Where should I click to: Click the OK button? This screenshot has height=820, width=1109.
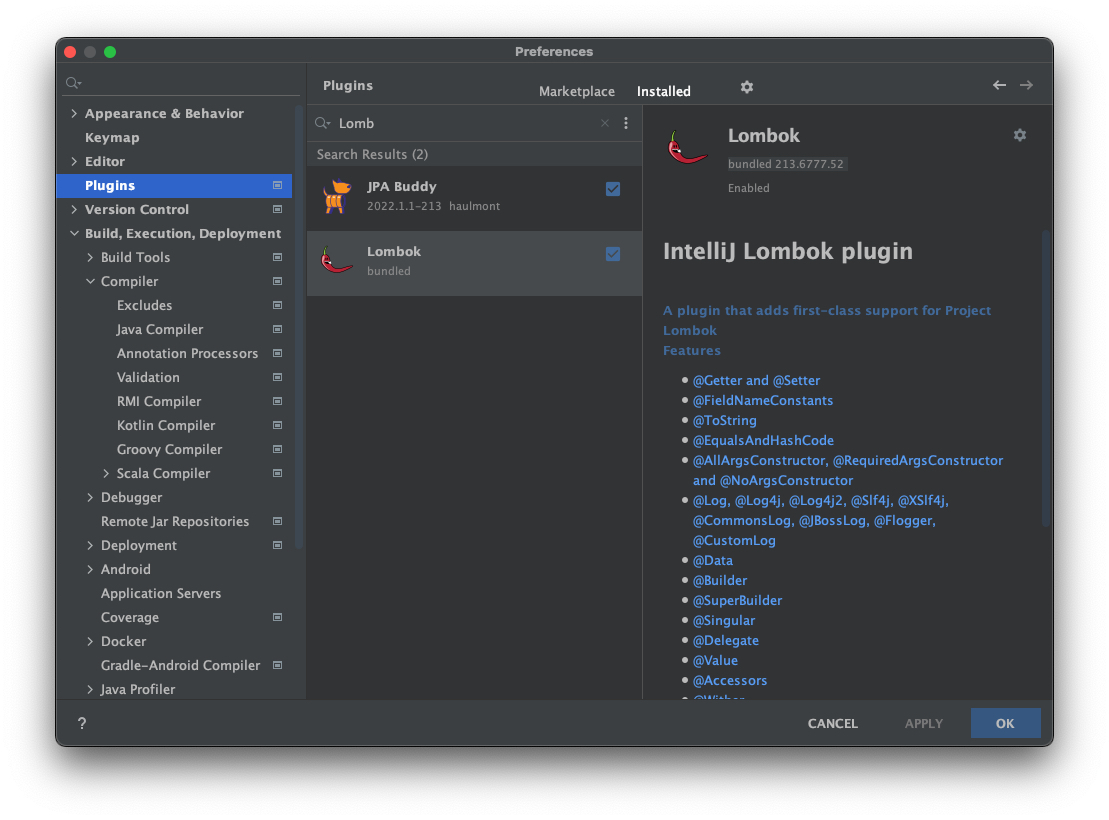[1005, 723]
